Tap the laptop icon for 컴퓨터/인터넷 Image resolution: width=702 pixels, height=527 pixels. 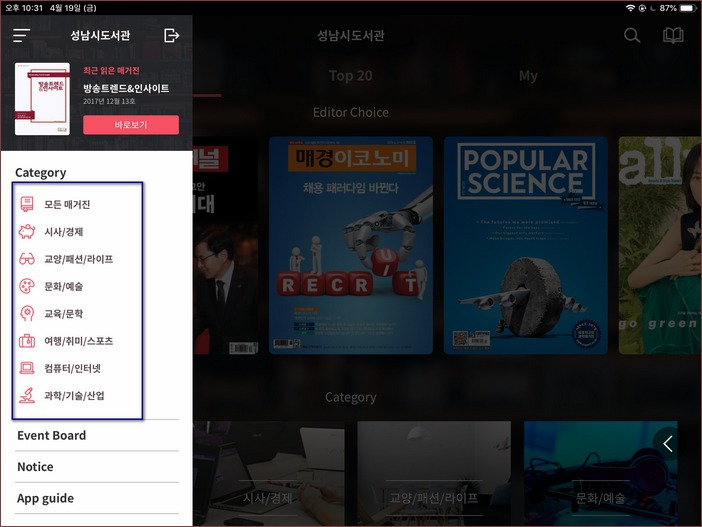(27, 368)
